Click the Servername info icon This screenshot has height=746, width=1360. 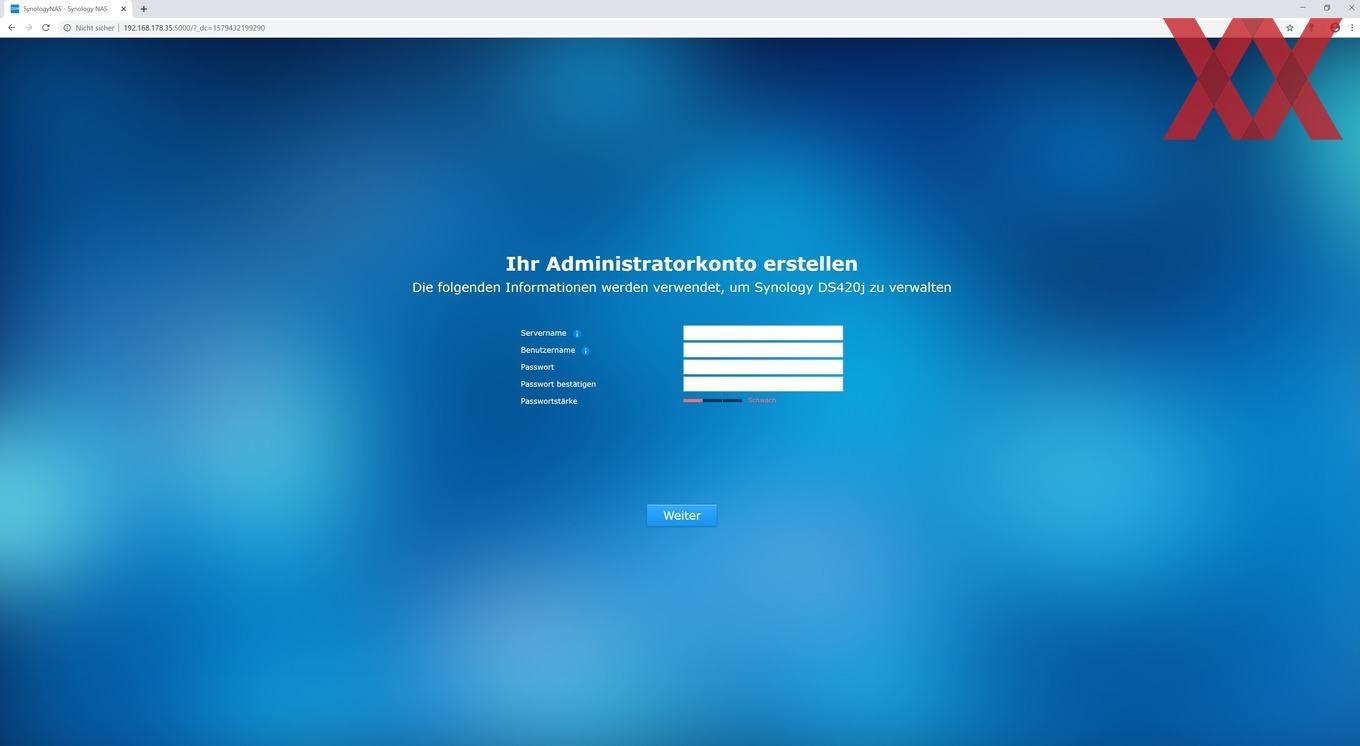click(x=577, y=334)
